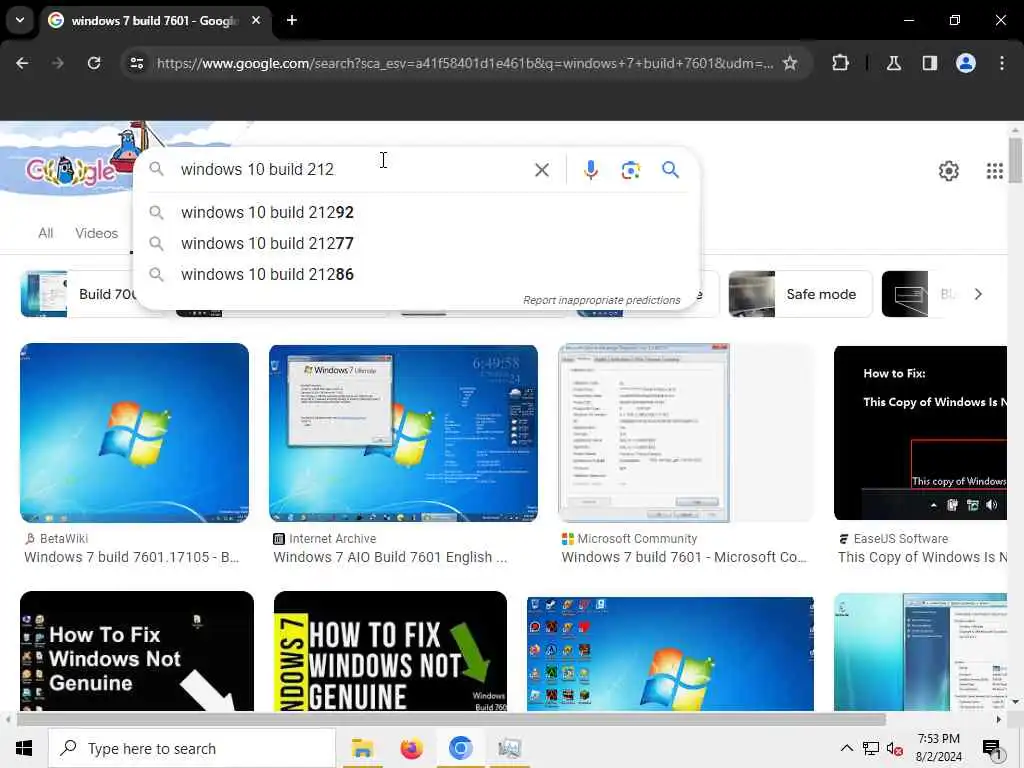Open Windows 7 AIO Build 7601 English link
This screenshot has height=768, width=1024.
pyautogui.click(x=390, y=557)
